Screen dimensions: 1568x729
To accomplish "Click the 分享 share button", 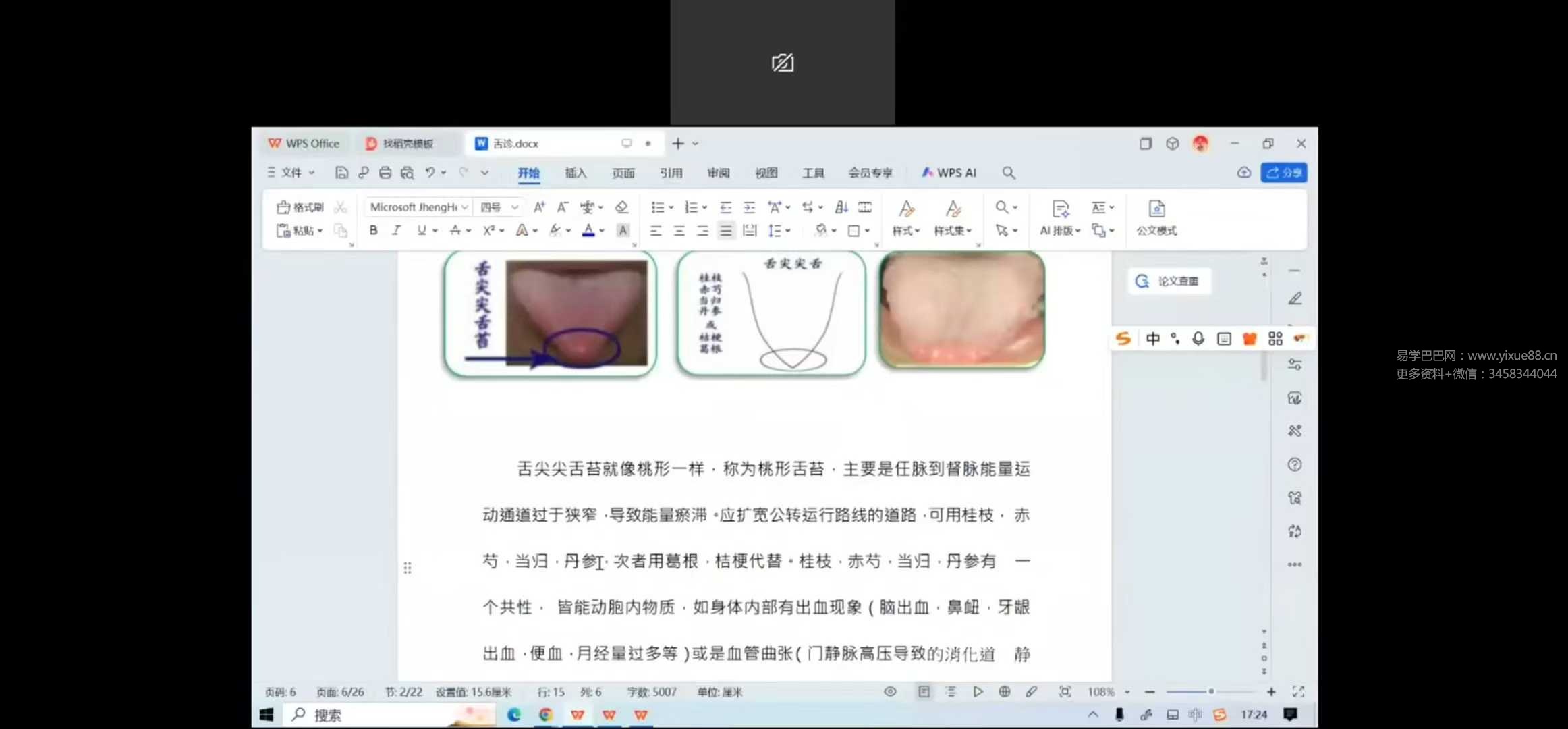I will coord(1283,173).
